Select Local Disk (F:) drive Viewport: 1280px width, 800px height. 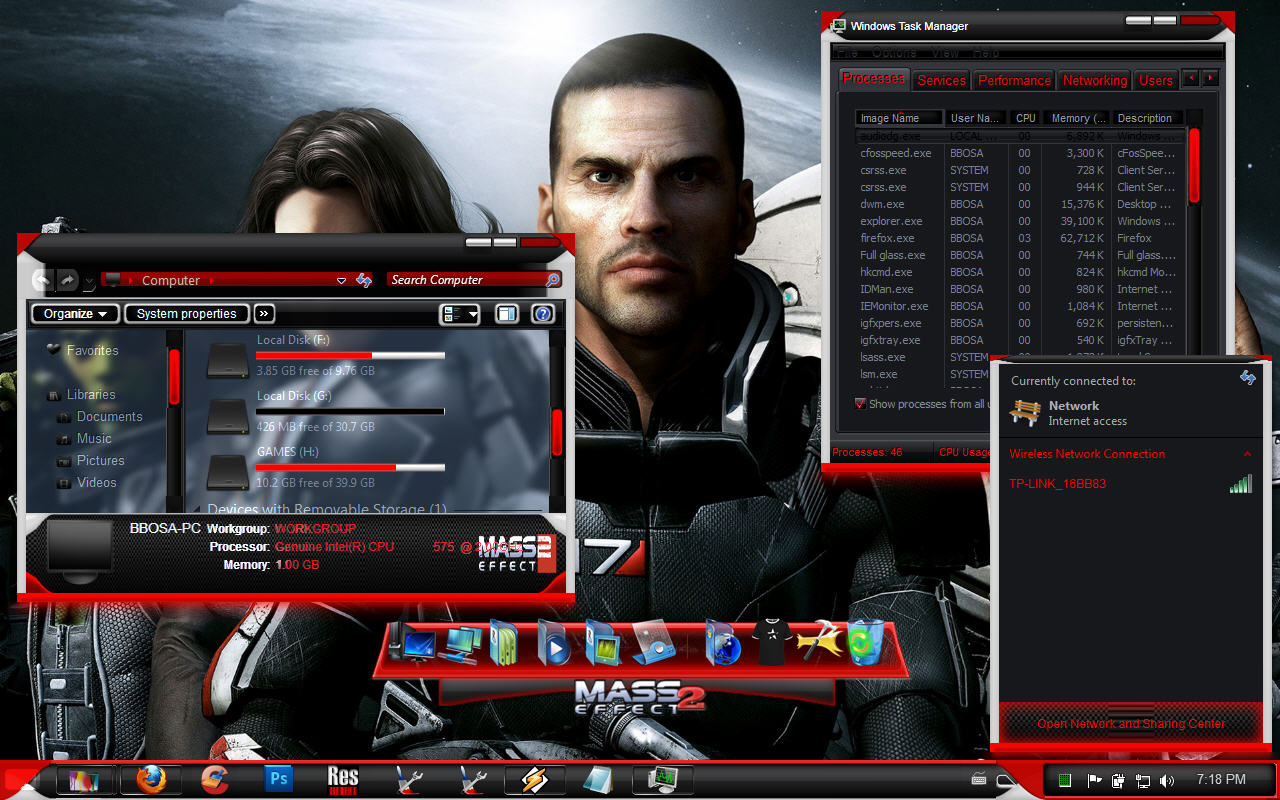[x=326, y=355]
